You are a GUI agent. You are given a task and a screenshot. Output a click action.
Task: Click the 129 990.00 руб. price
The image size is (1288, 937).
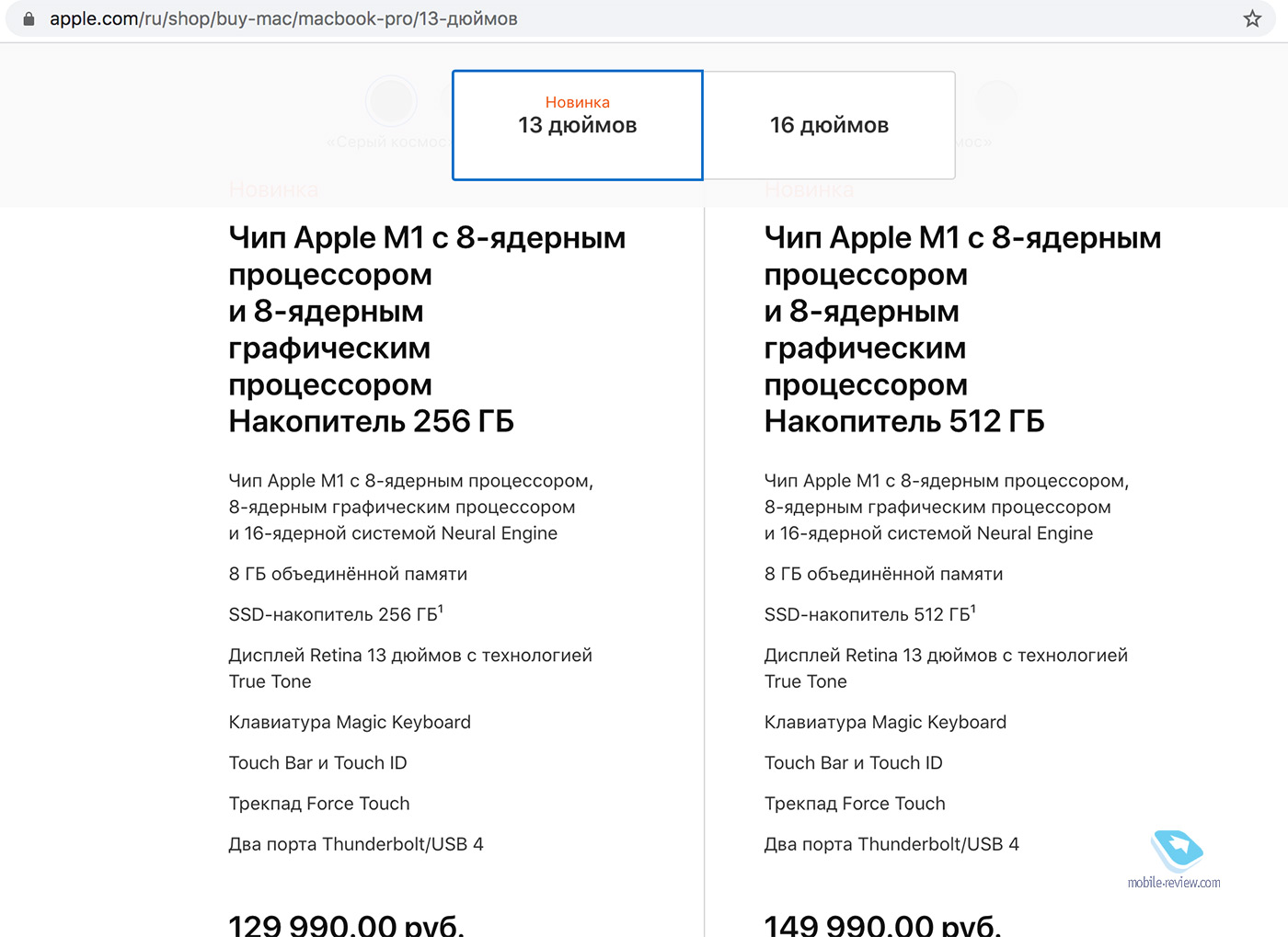point(346,923)
